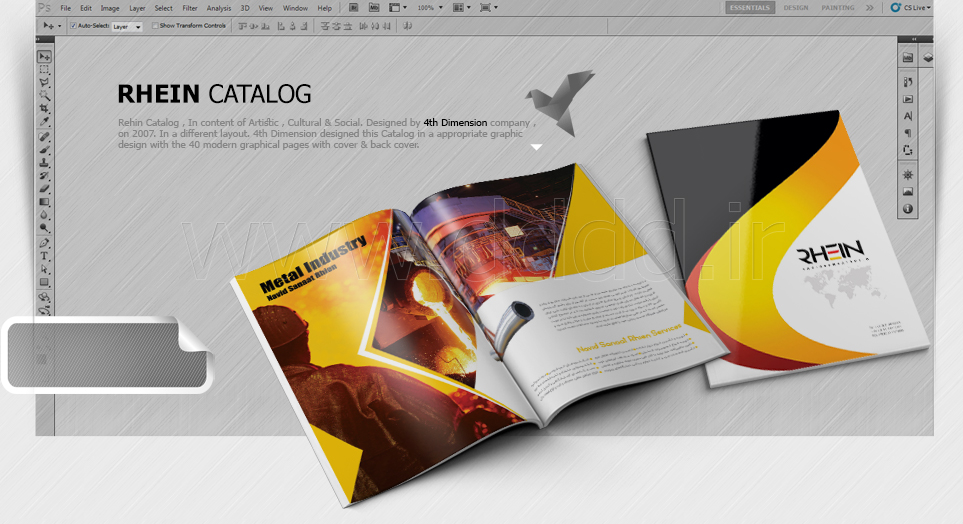Open the Actions panel icon

click(908, 99)
